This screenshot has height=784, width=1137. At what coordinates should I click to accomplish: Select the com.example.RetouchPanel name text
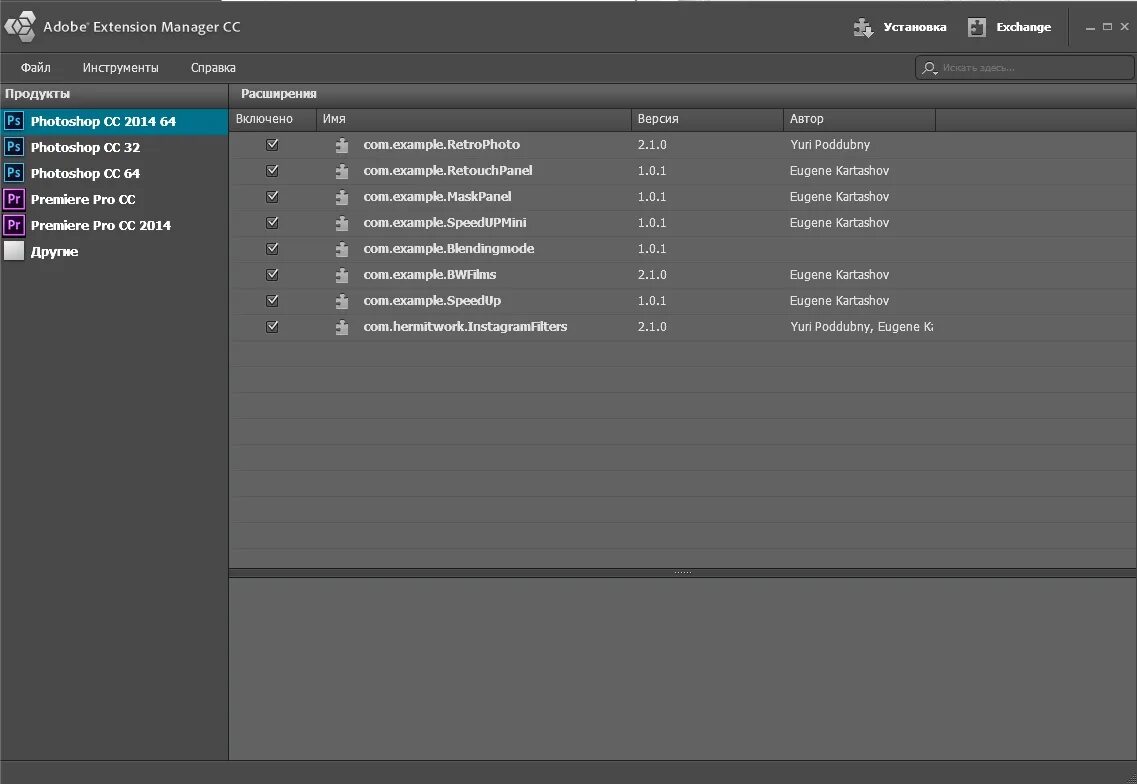447,170
